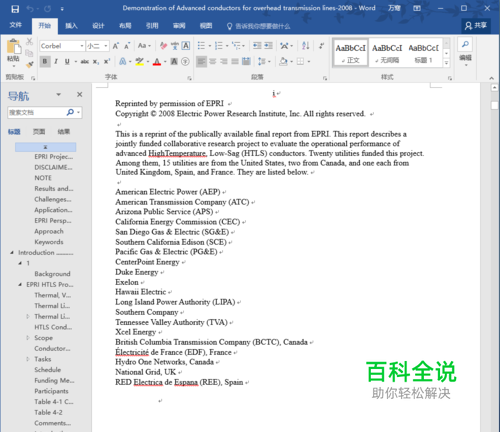Click Increase Indent icon
Screen dimensions: 500x432
click(268, 46)
